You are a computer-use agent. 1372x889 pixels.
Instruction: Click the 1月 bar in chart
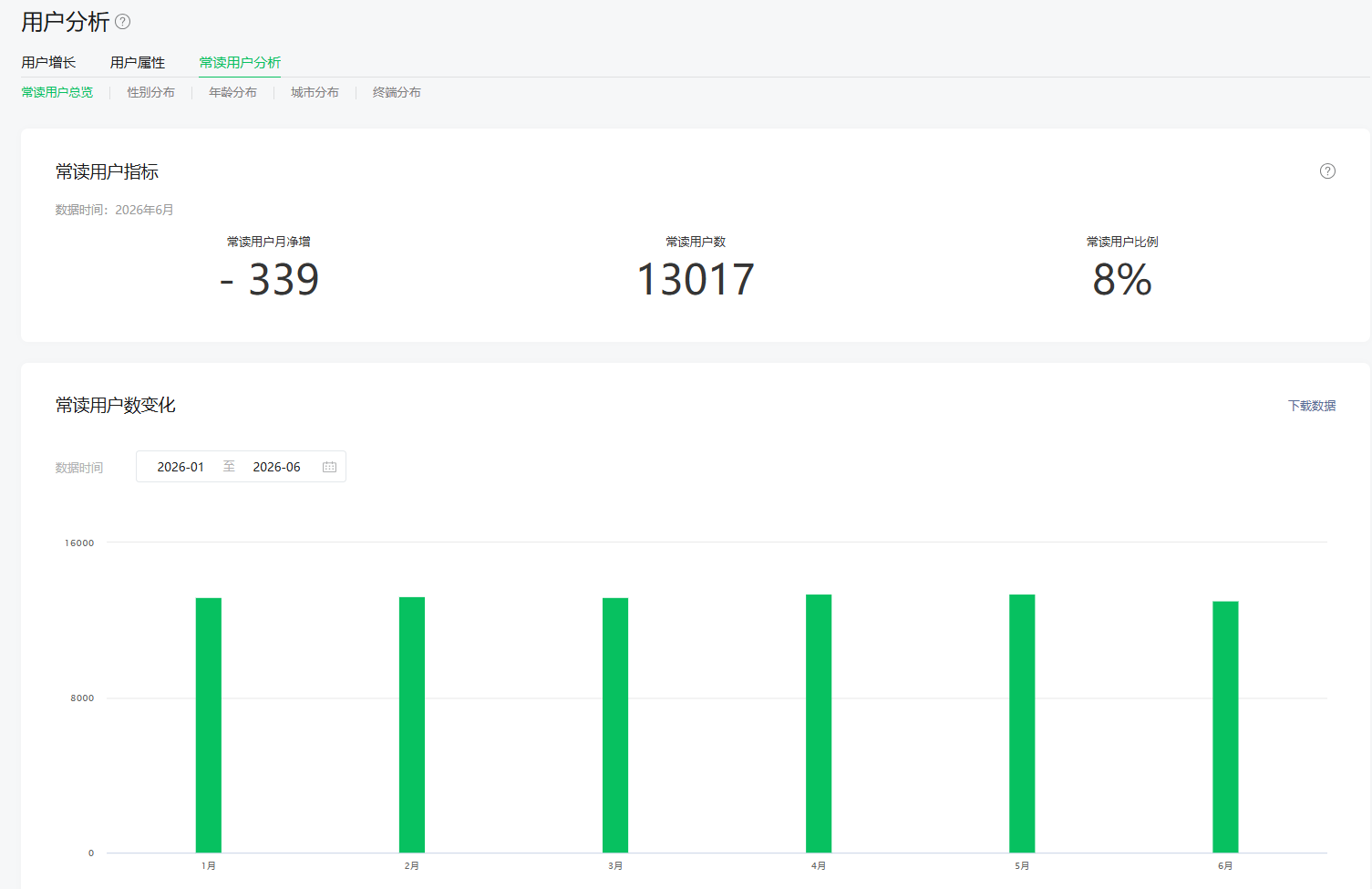(x=209, y=725)
